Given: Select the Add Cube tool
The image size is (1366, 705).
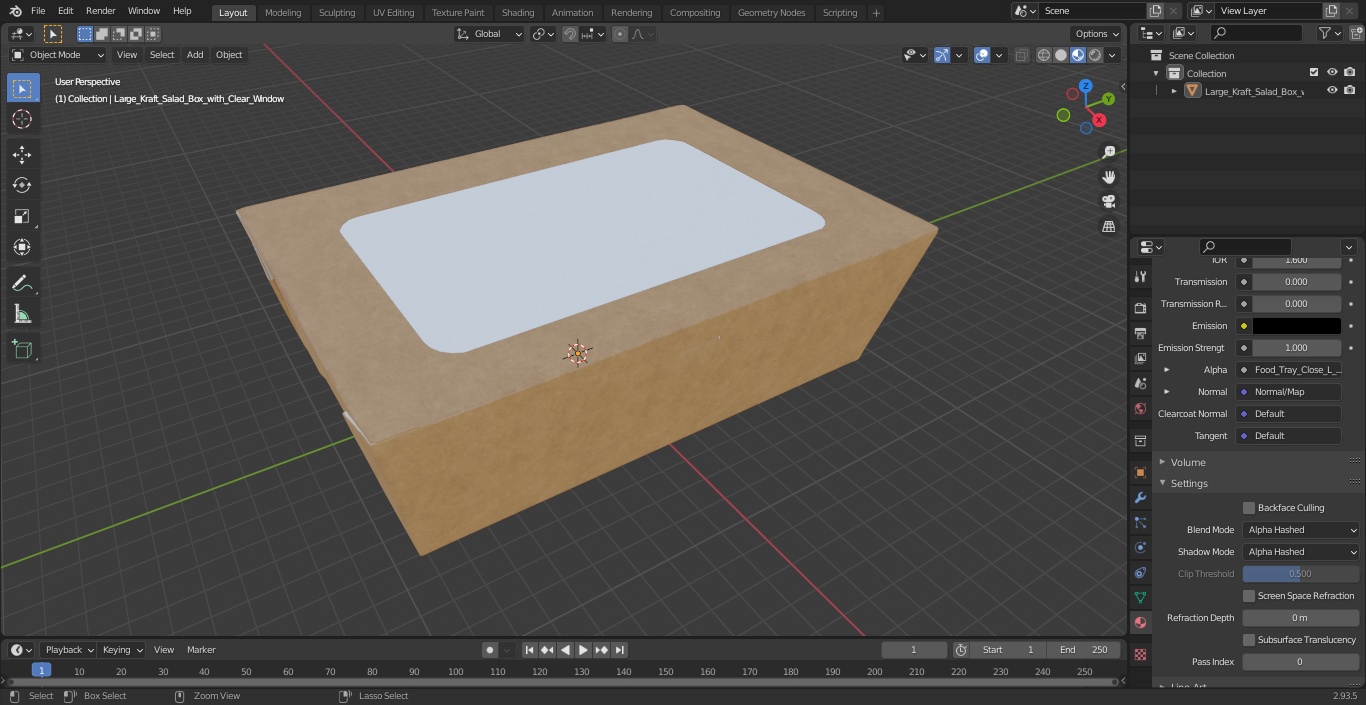Looking at the screenshot, I should click(x=22, y=350).
